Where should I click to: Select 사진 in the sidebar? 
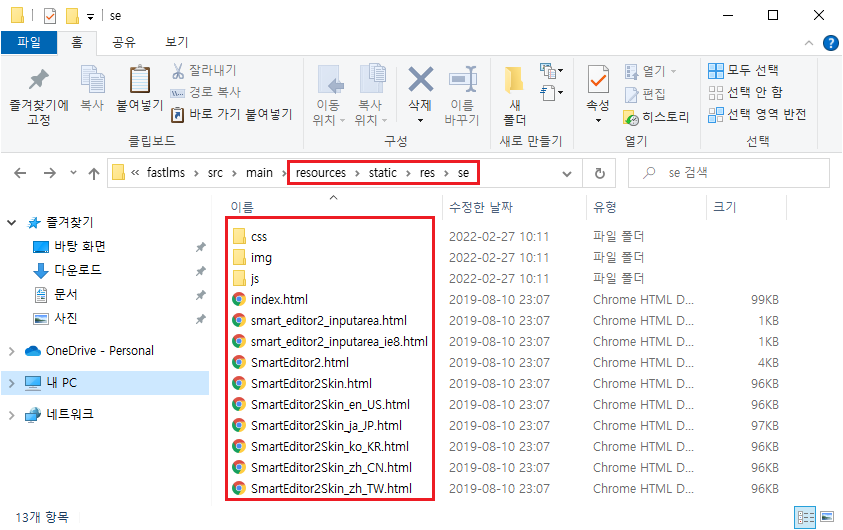(x=66, y=318)
